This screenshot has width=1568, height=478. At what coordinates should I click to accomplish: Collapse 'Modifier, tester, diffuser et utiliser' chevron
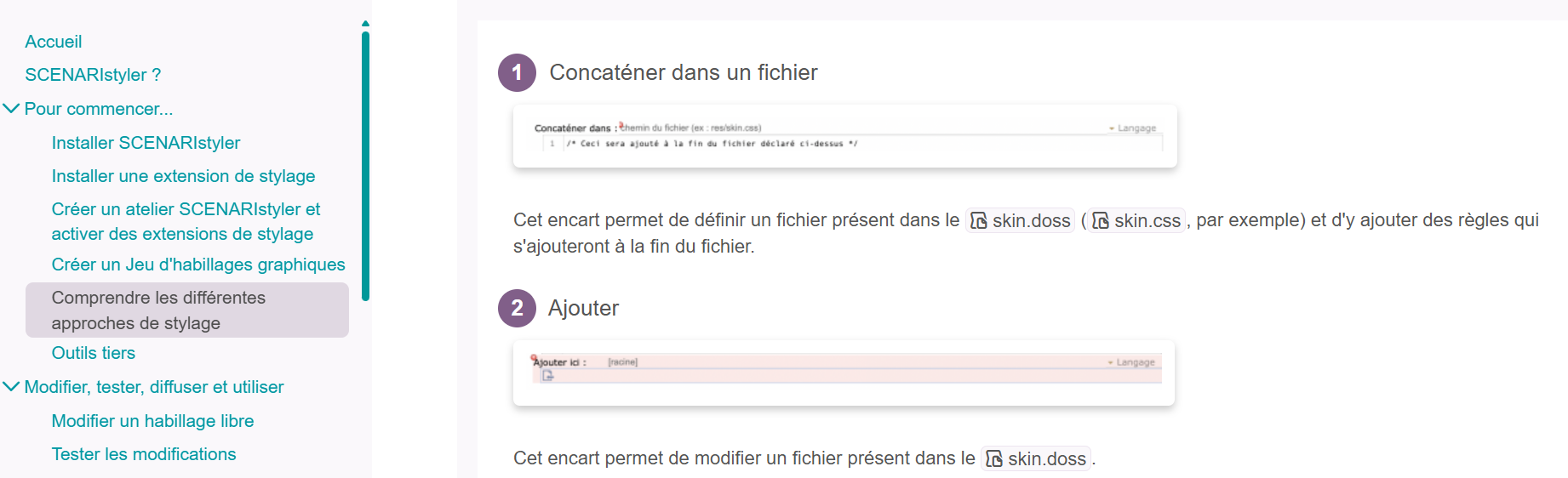12,387
